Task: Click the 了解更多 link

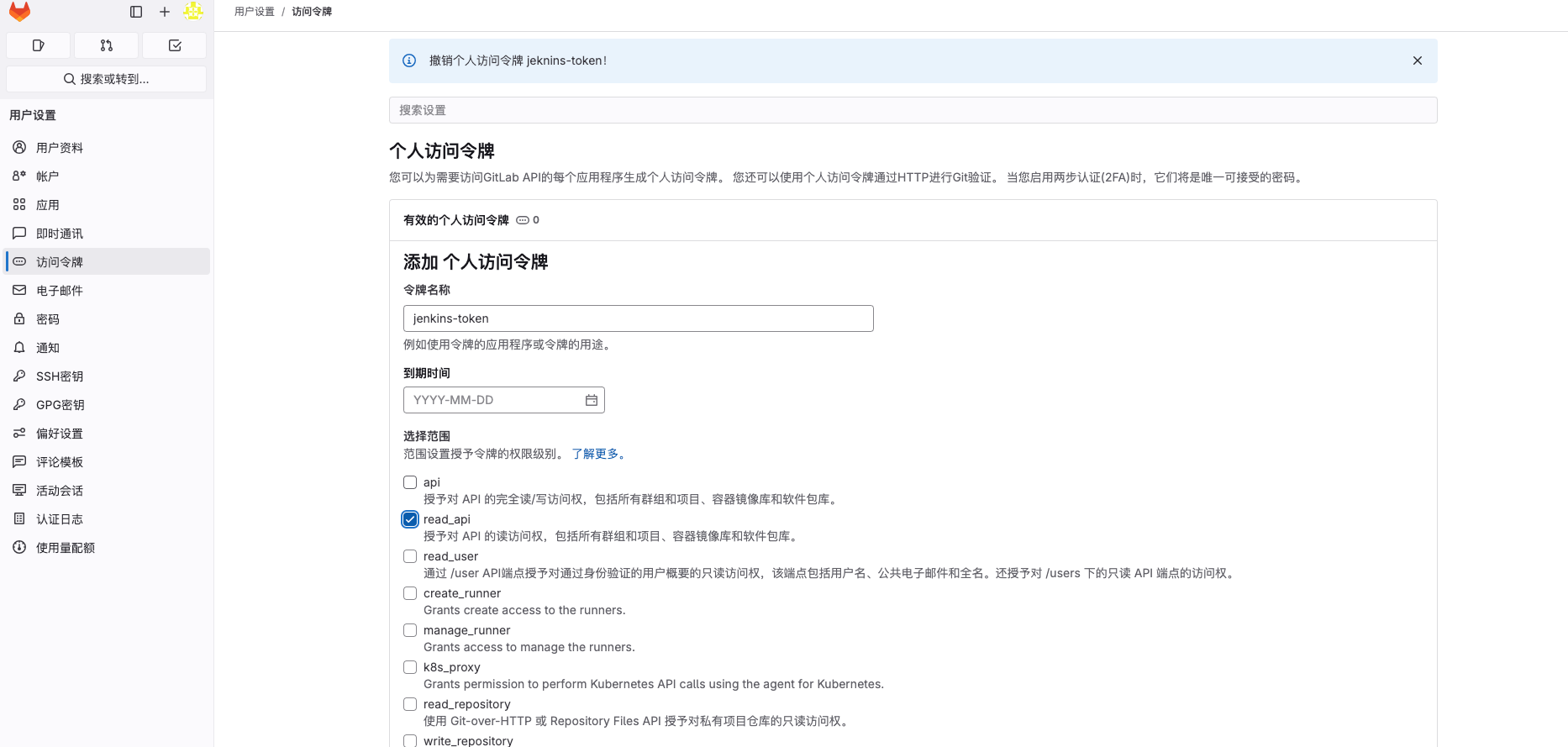Action: pyautogui.click(x=597, y=454)
